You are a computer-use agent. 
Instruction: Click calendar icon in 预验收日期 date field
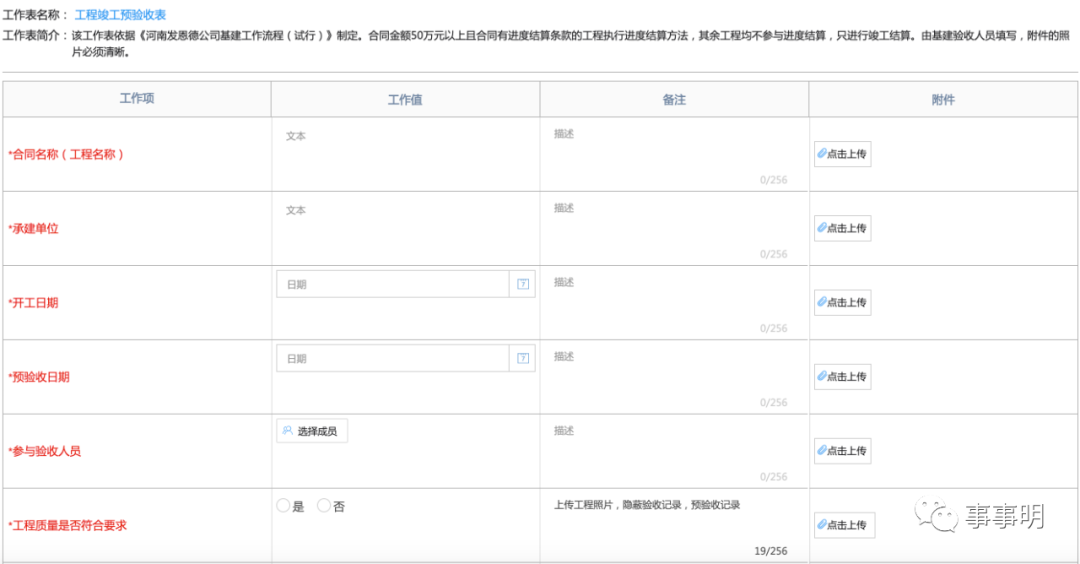pyautogui.click(x=522, y=358)
